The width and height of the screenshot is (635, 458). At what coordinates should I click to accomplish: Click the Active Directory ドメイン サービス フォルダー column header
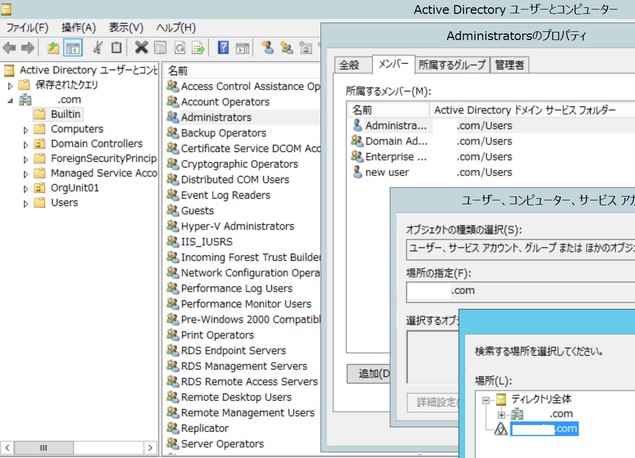pos(532,110)
